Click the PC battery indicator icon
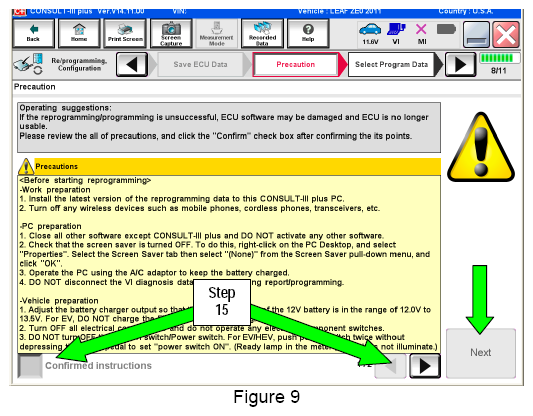This screenshot has width=533, height=416. [446, 29]
